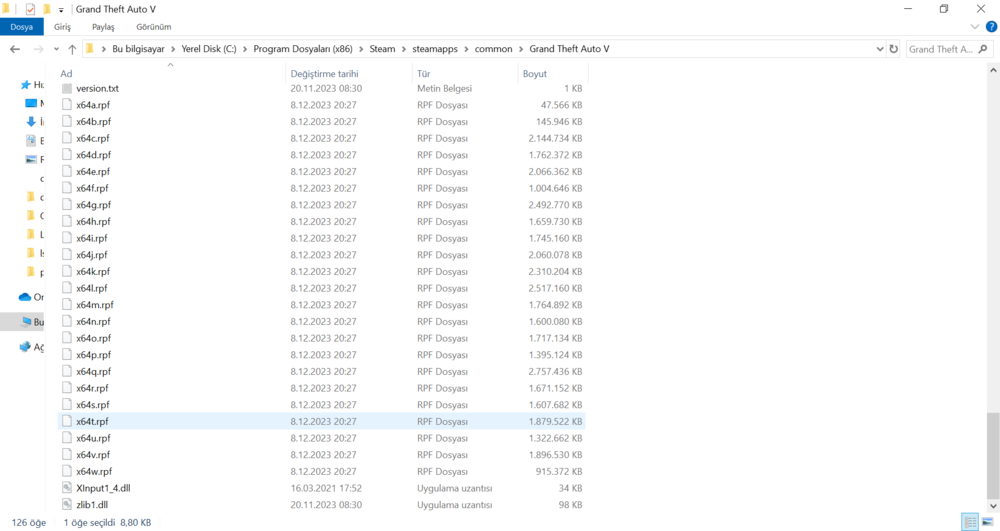Click the date 16.03.2021 17:52

tap(326, 488)
